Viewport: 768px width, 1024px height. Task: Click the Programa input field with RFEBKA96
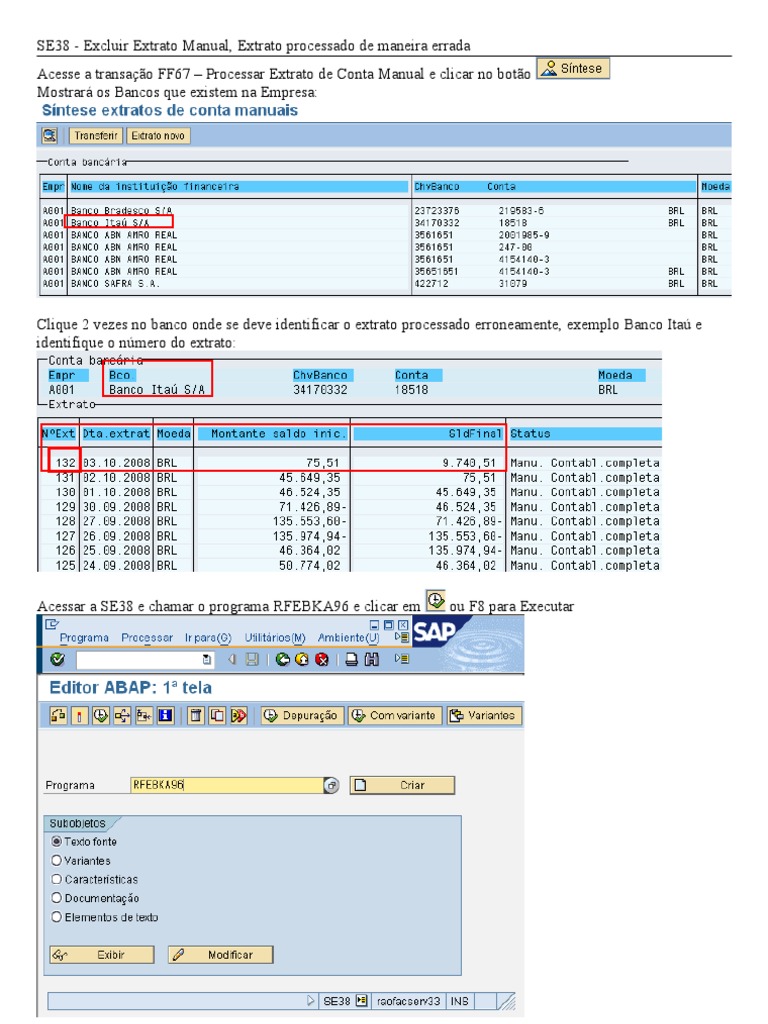coord(227,785)
